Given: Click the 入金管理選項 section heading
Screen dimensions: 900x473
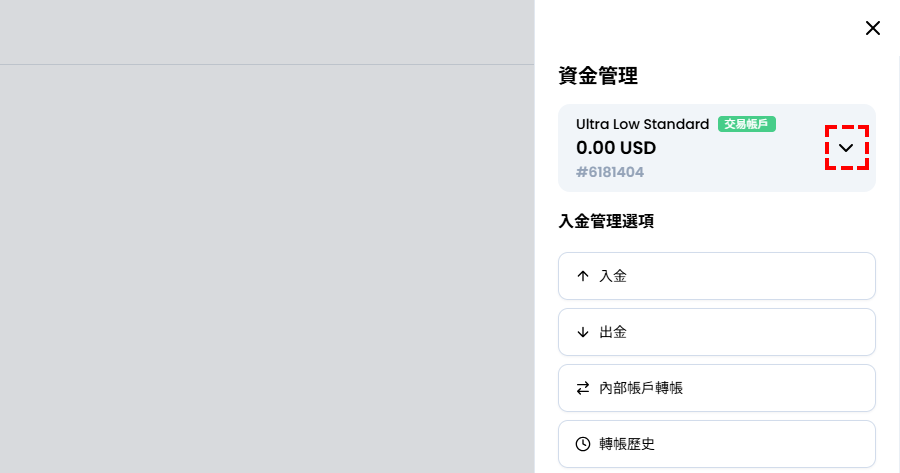Looking at the screenshot, I should (606, 221).
